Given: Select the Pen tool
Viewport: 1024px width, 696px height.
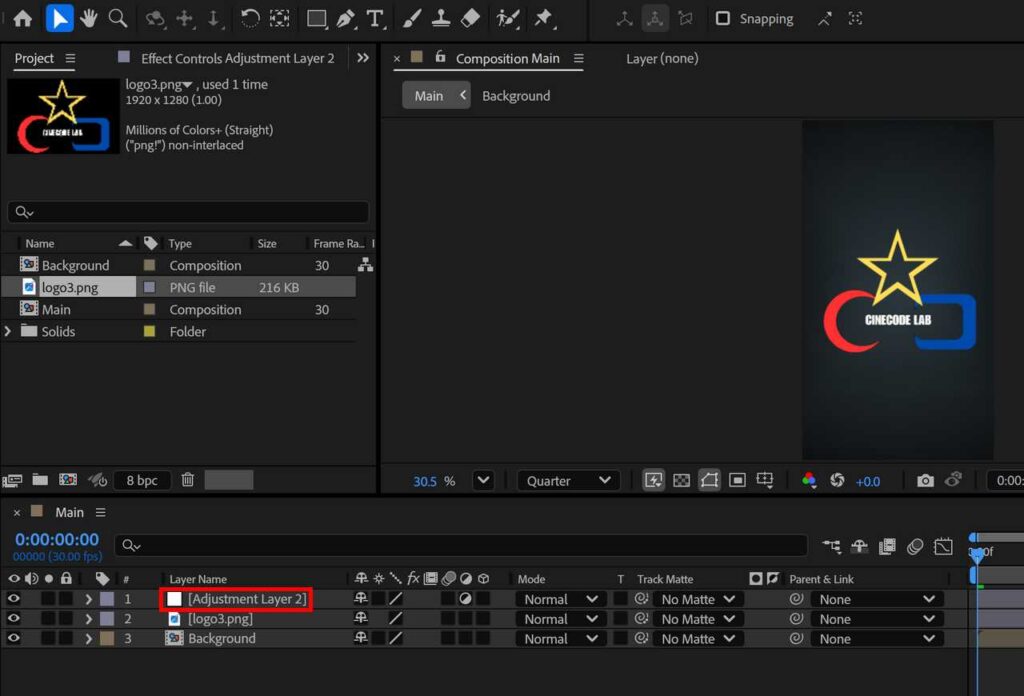Looking at the screenshot, I should (345, 18).
